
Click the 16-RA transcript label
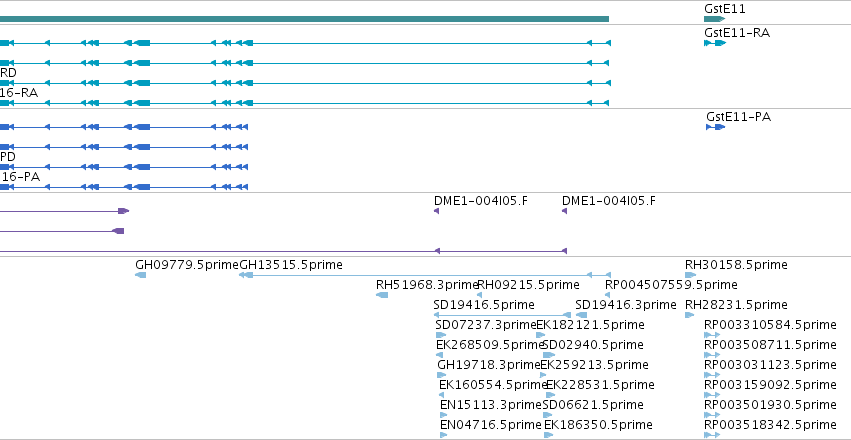(19, 93)
